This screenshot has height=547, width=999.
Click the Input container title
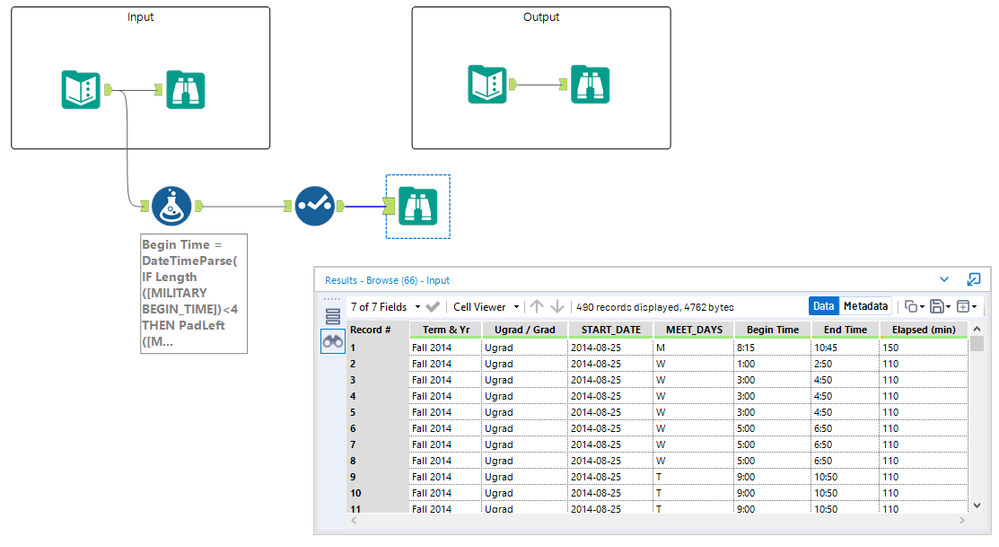point(140,17)
